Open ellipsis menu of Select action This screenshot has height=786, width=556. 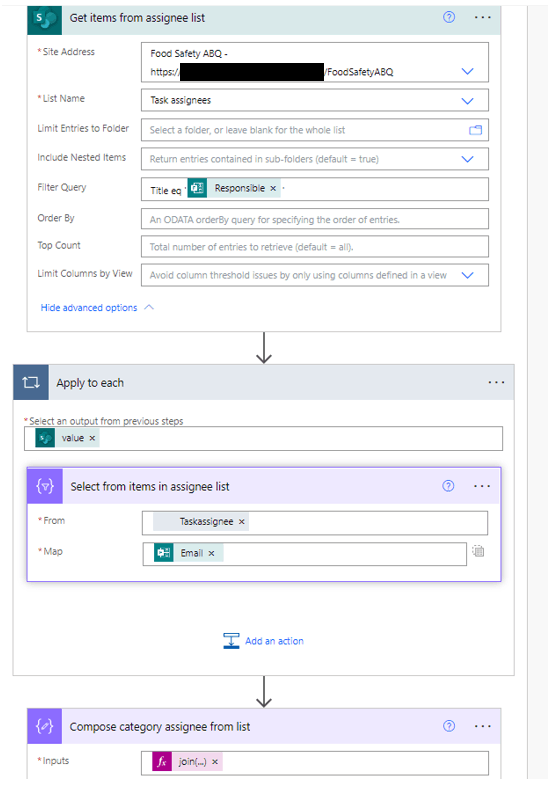pos(481,486)
